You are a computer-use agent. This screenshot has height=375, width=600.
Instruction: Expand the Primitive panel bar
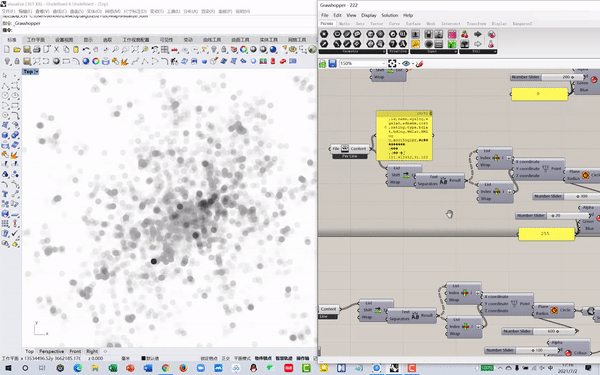[x=398, y=51]
